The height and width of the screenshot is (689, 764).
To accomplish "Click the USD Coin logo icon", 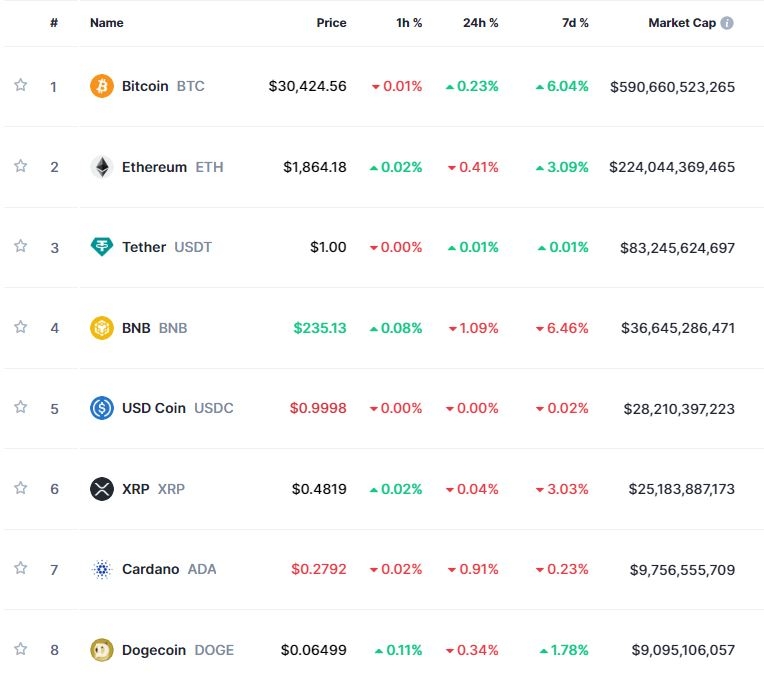I will pos(102,408).
